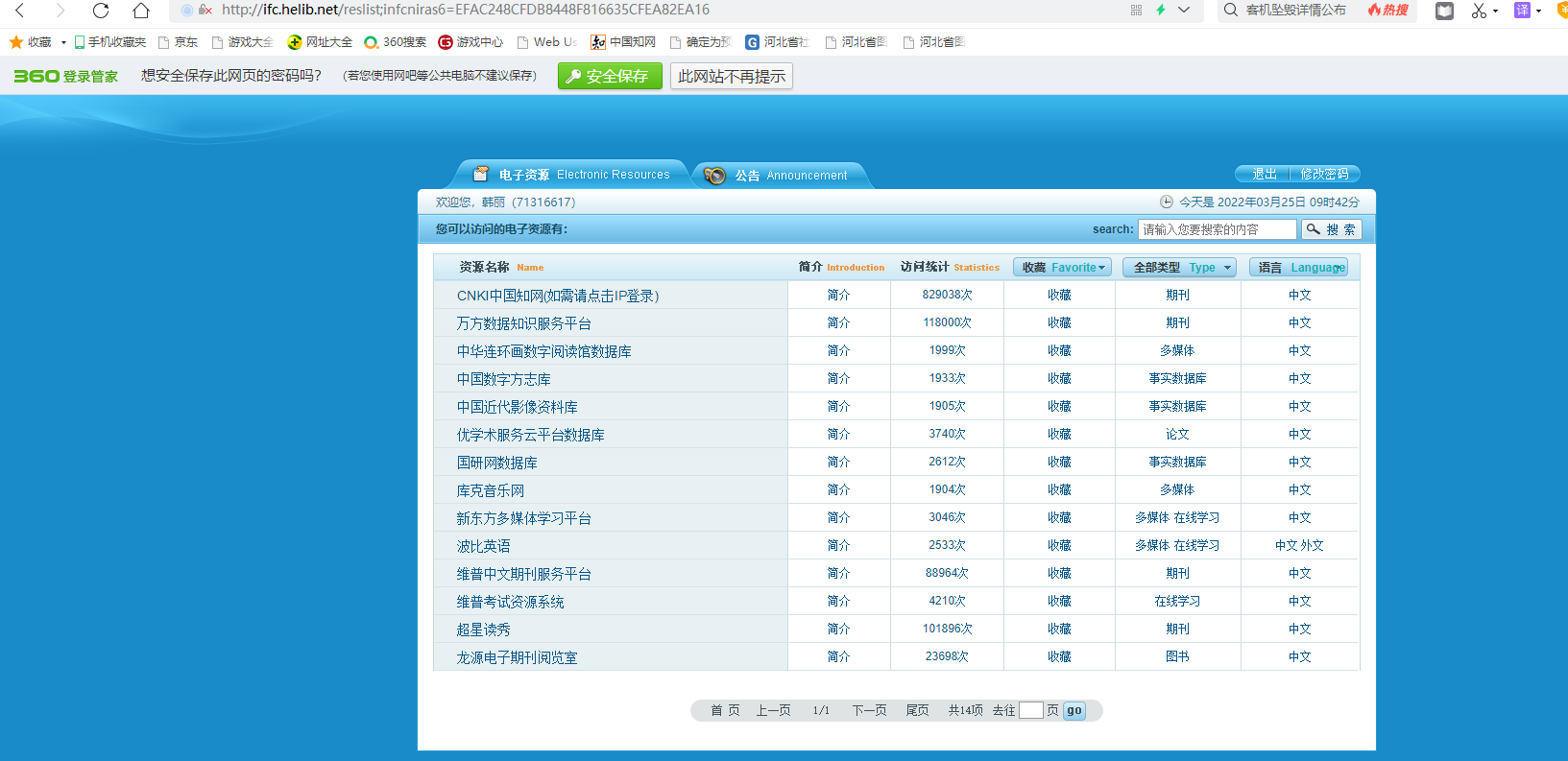The image size is (1568, 761).
Task: Open dropdown arrow next to 收藏 bookmarks
Action: click(x=63, y=42)
